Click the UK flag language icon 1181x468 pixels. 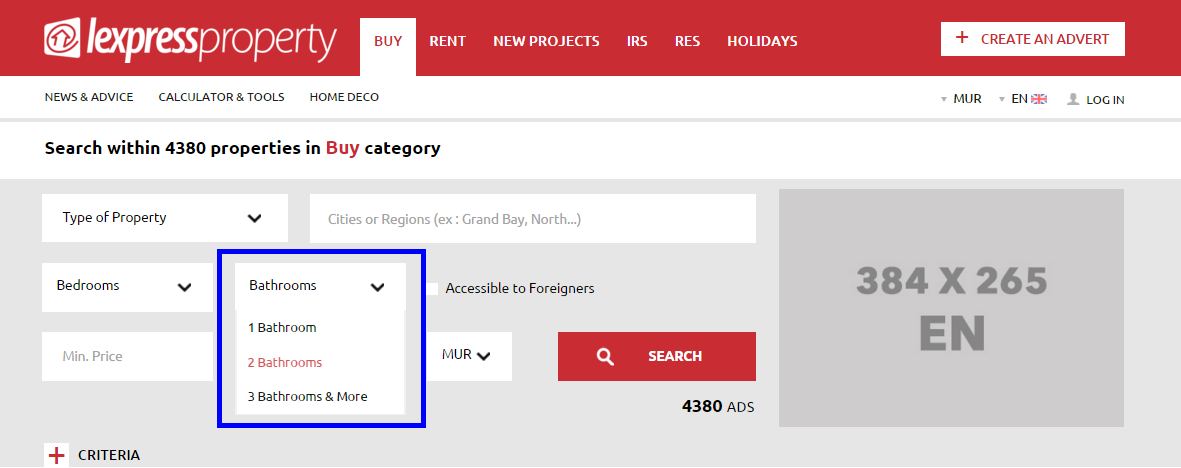[1039, 99]
